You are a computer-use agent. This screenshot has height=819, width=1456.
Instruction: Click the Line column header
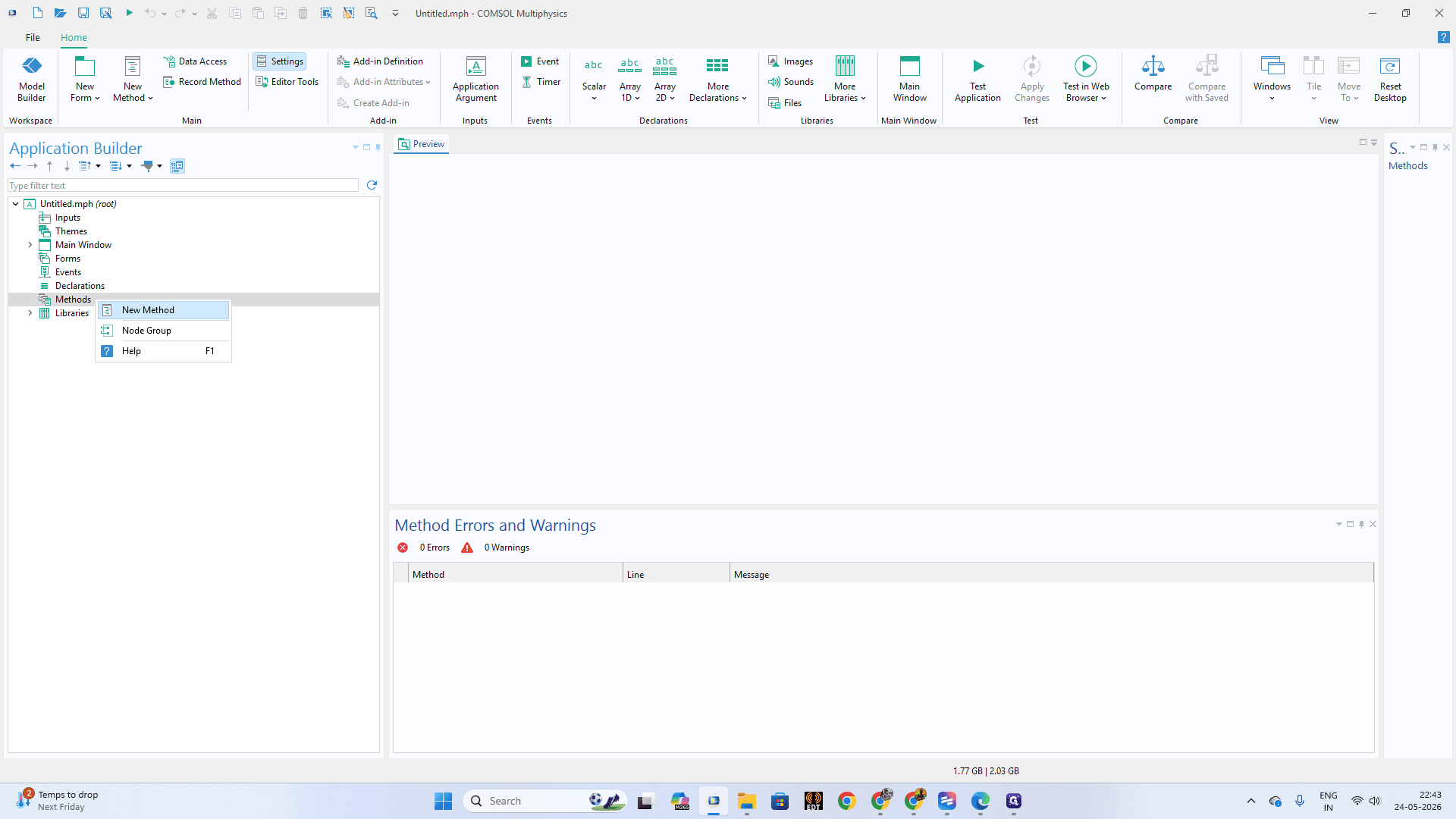[x=676, y=575]
